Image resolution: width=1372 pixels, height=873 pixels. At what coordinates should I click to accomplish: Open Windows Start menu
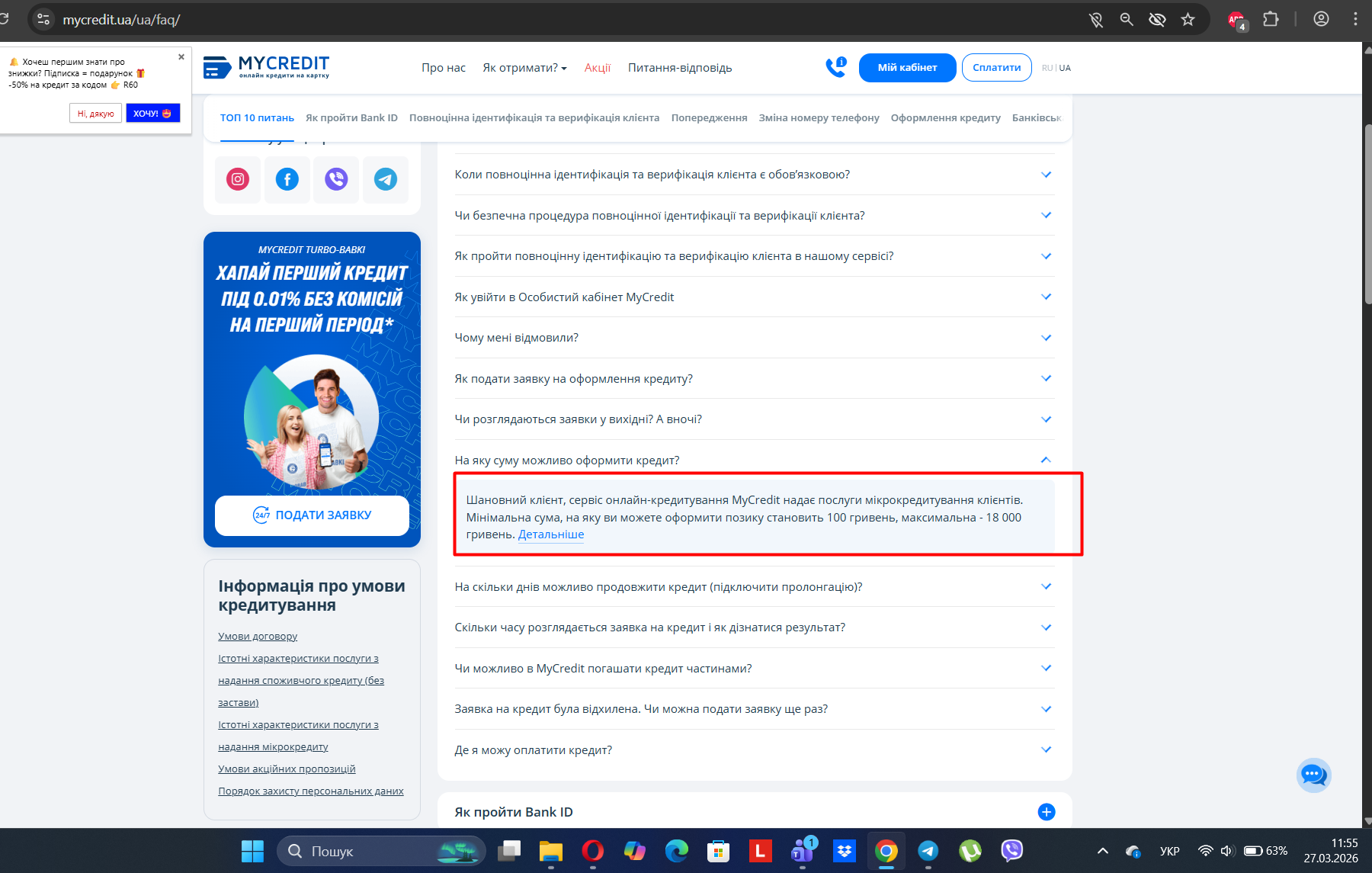252,851
